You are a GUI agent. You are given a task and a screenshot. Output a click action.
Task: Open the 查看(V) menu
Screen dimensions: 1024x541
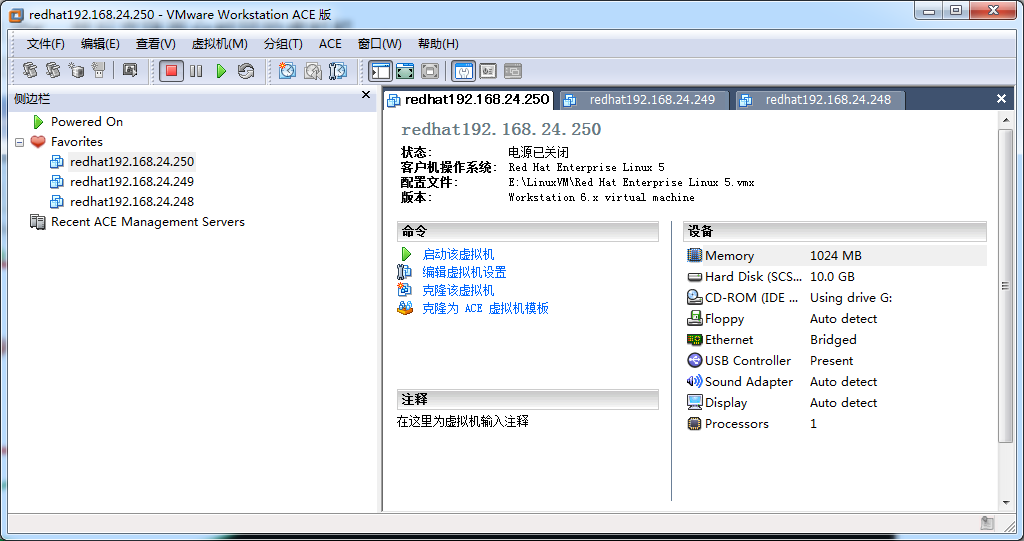[x=155, y=44]
